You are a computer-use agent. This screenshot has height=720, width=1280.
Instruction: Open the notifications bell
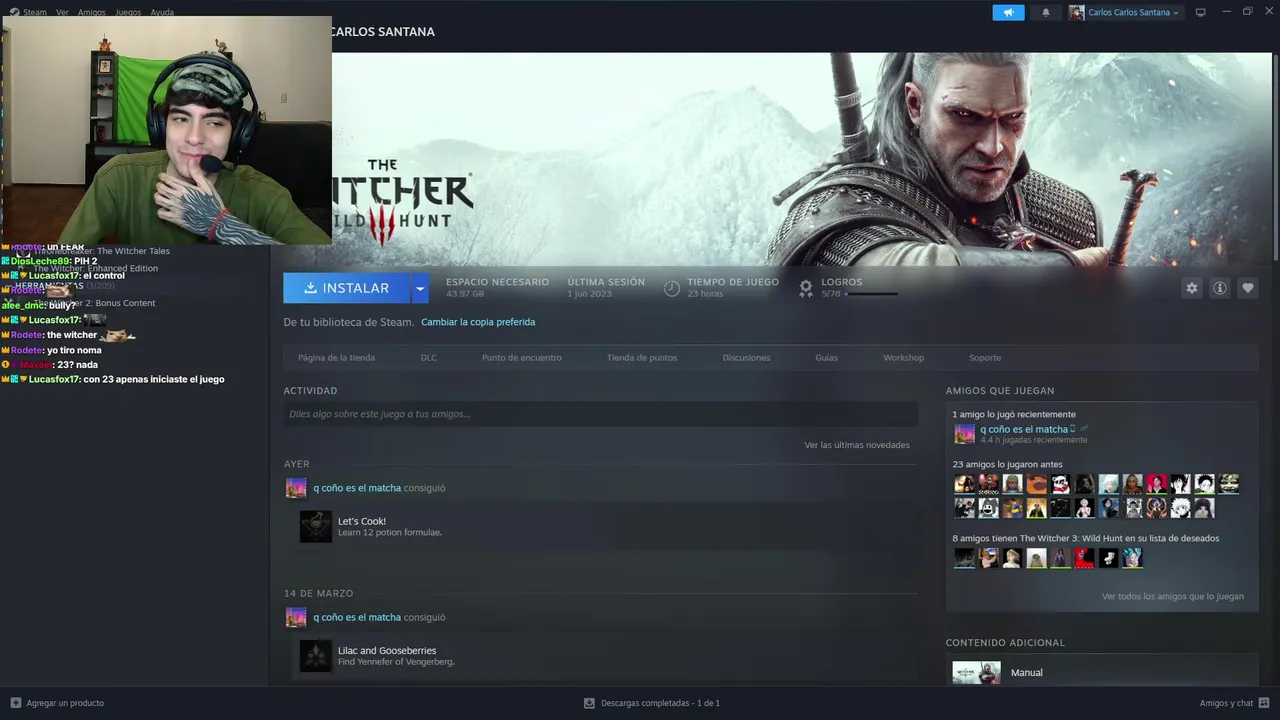pos(1046,12)
